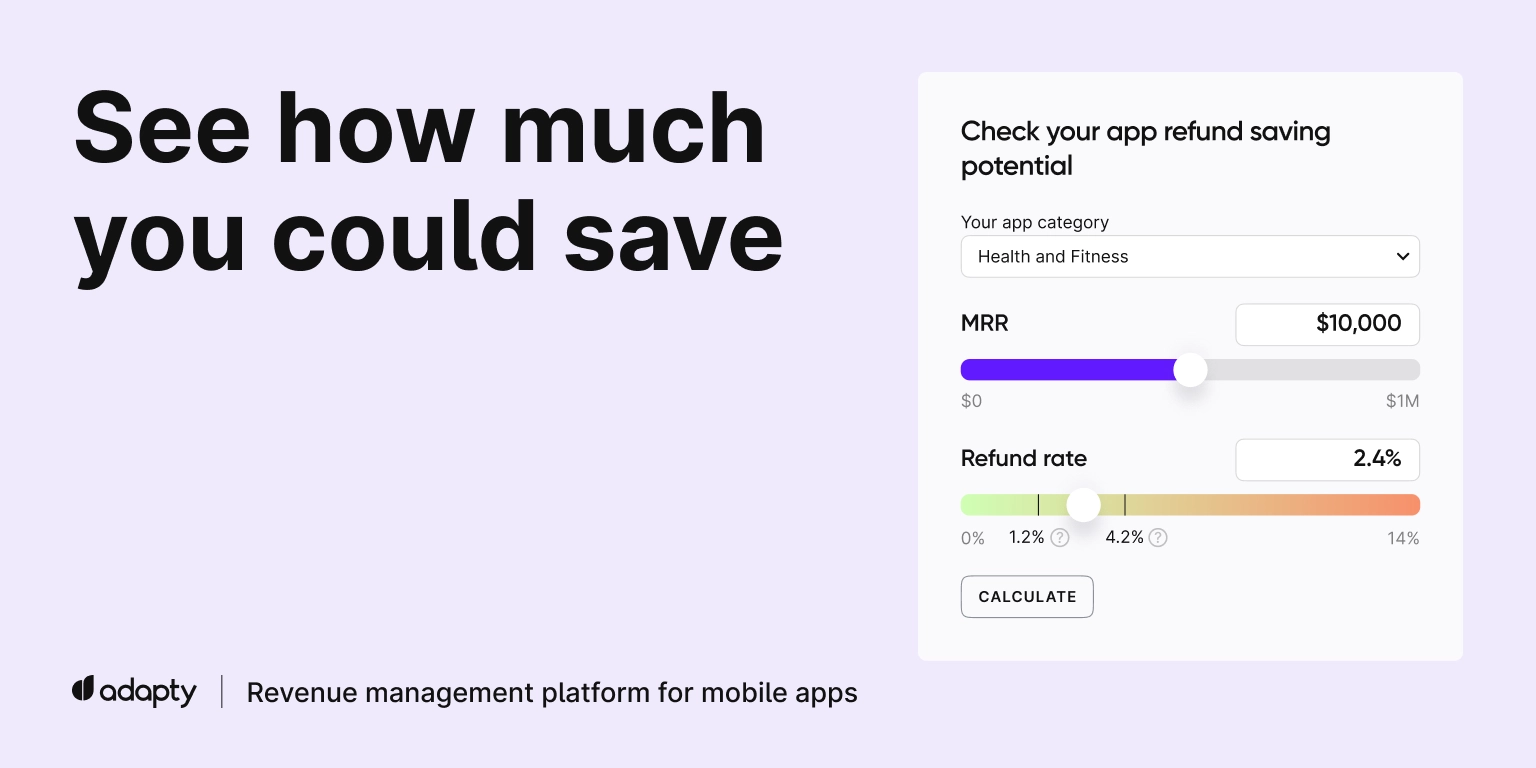Click the 2.4% refund rate input field
1536x768 pixels.
tap(1328, 459)
